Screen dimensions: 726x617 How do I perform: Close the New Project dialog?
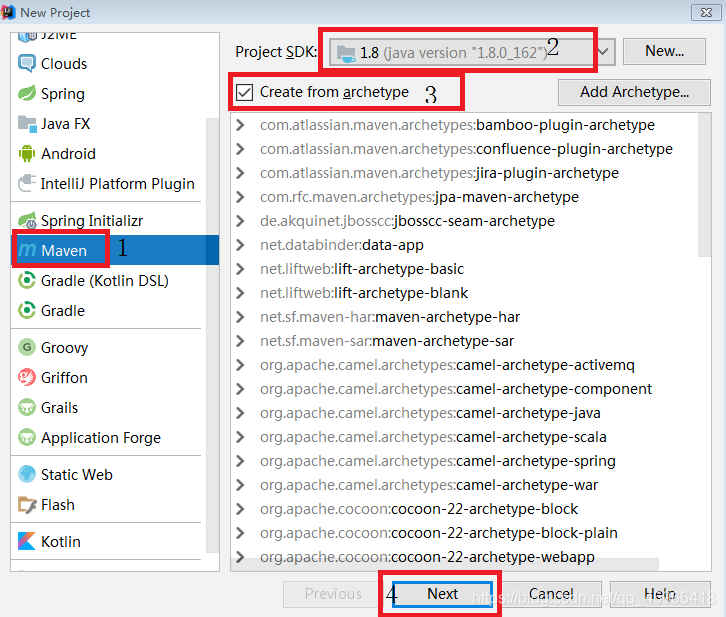[x=706, y=12]
